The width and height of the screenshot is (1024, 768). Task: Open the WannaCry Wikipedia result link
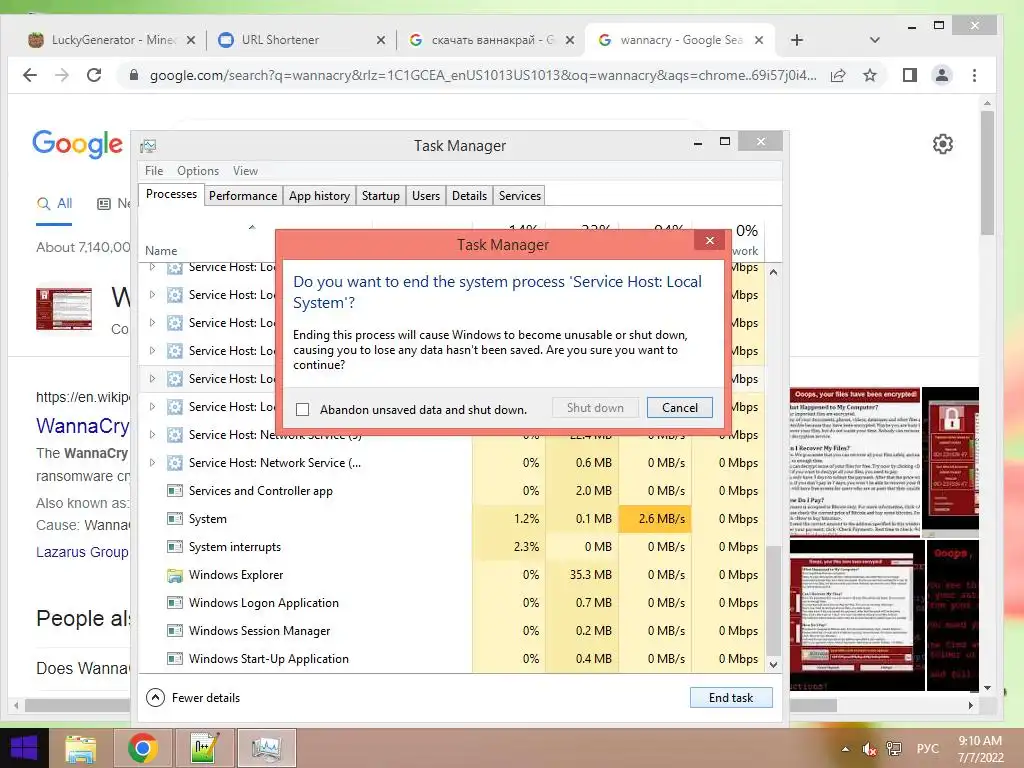coord(82,426)
